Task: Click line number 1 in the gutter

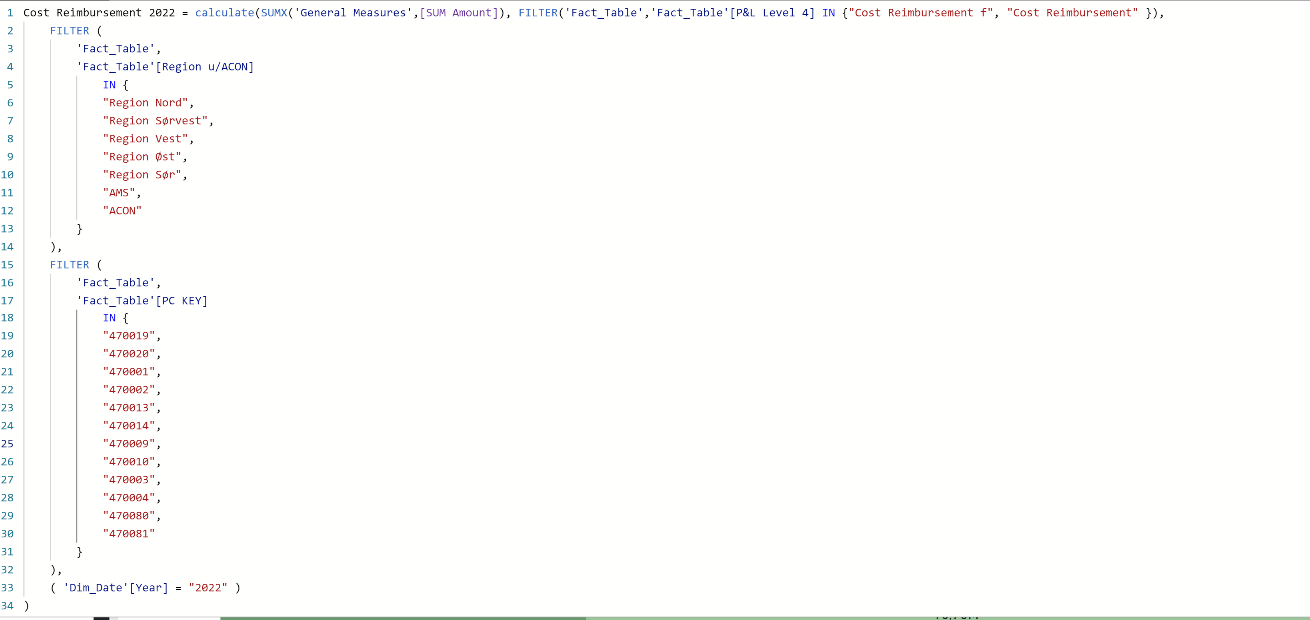Action: tap(10, 12)
